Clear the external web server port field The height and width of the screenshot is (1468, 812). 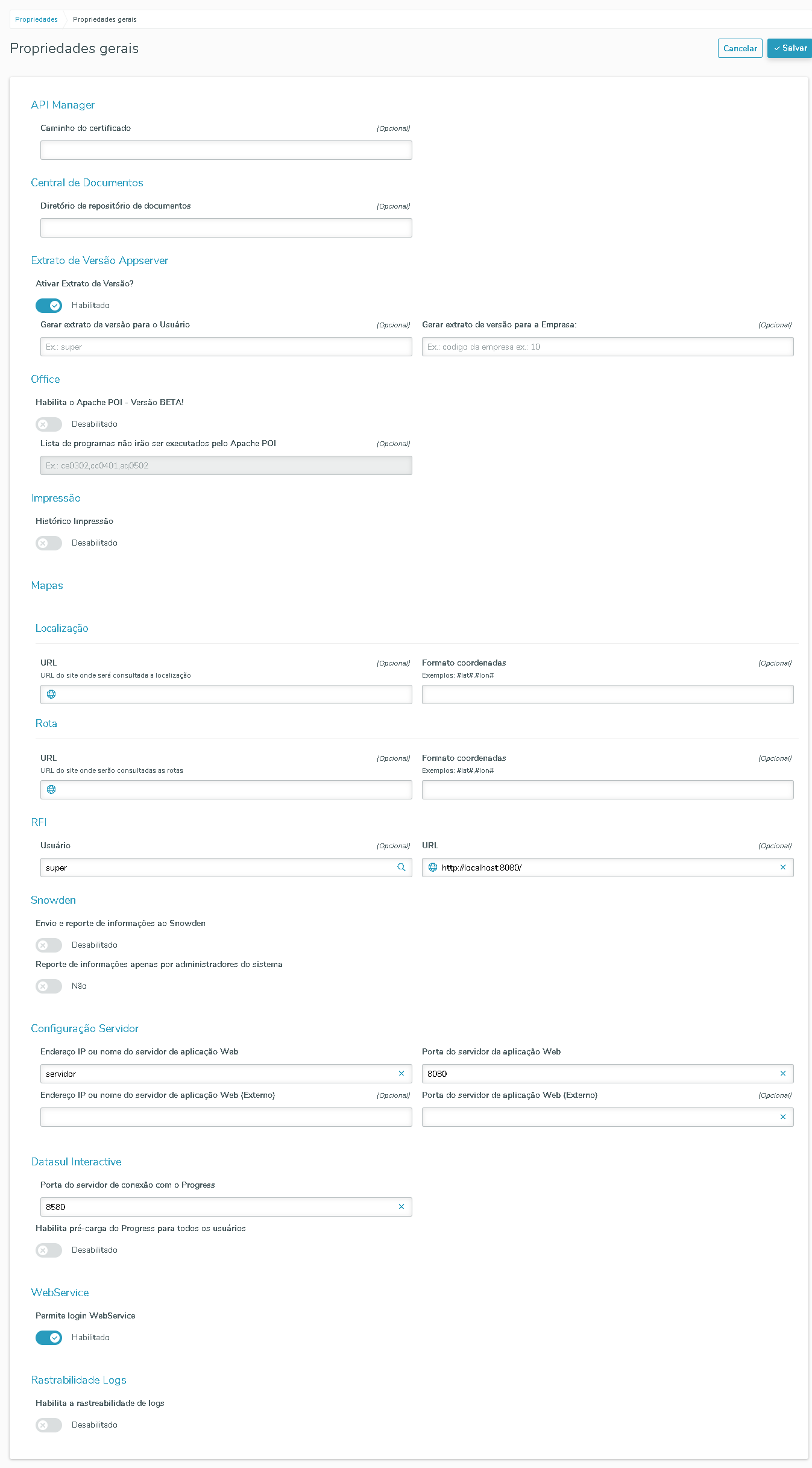click(783, 1117)
